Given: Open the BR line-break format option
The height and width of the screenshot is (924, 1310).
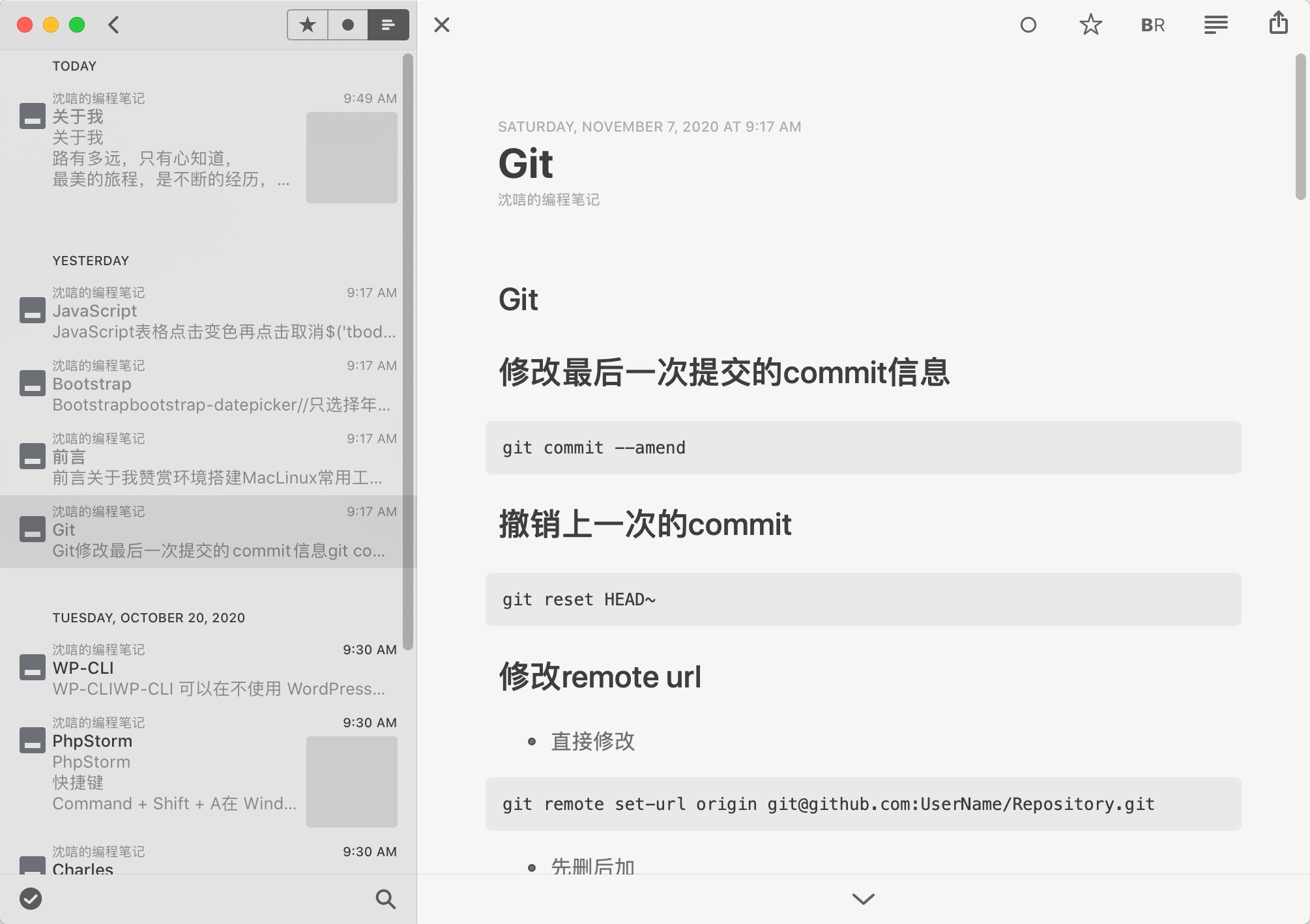Looking at the screenshot, I should point(1152,25).
